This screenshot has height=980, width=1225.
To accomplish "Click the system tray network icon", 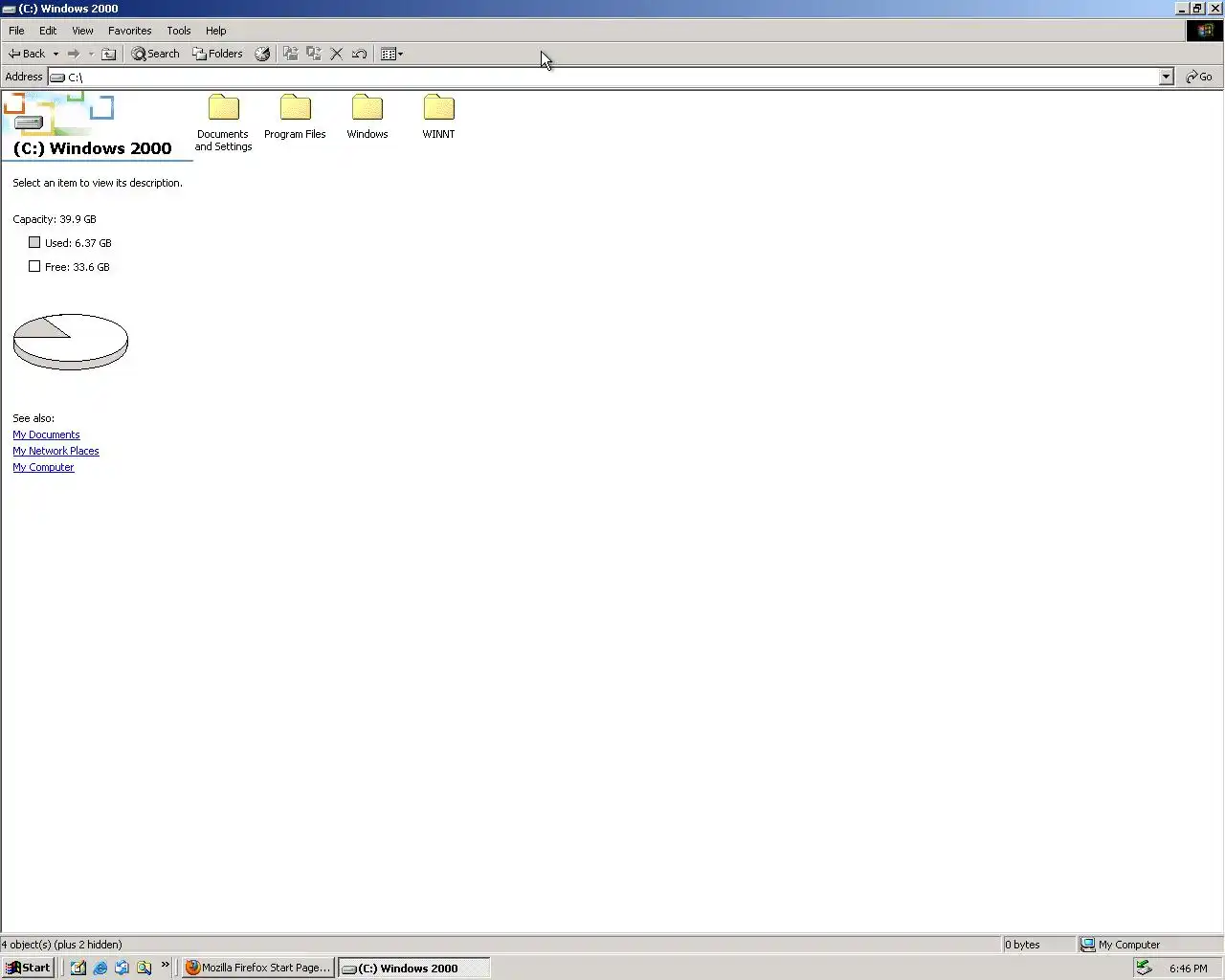I will [x=1144, y=968].
